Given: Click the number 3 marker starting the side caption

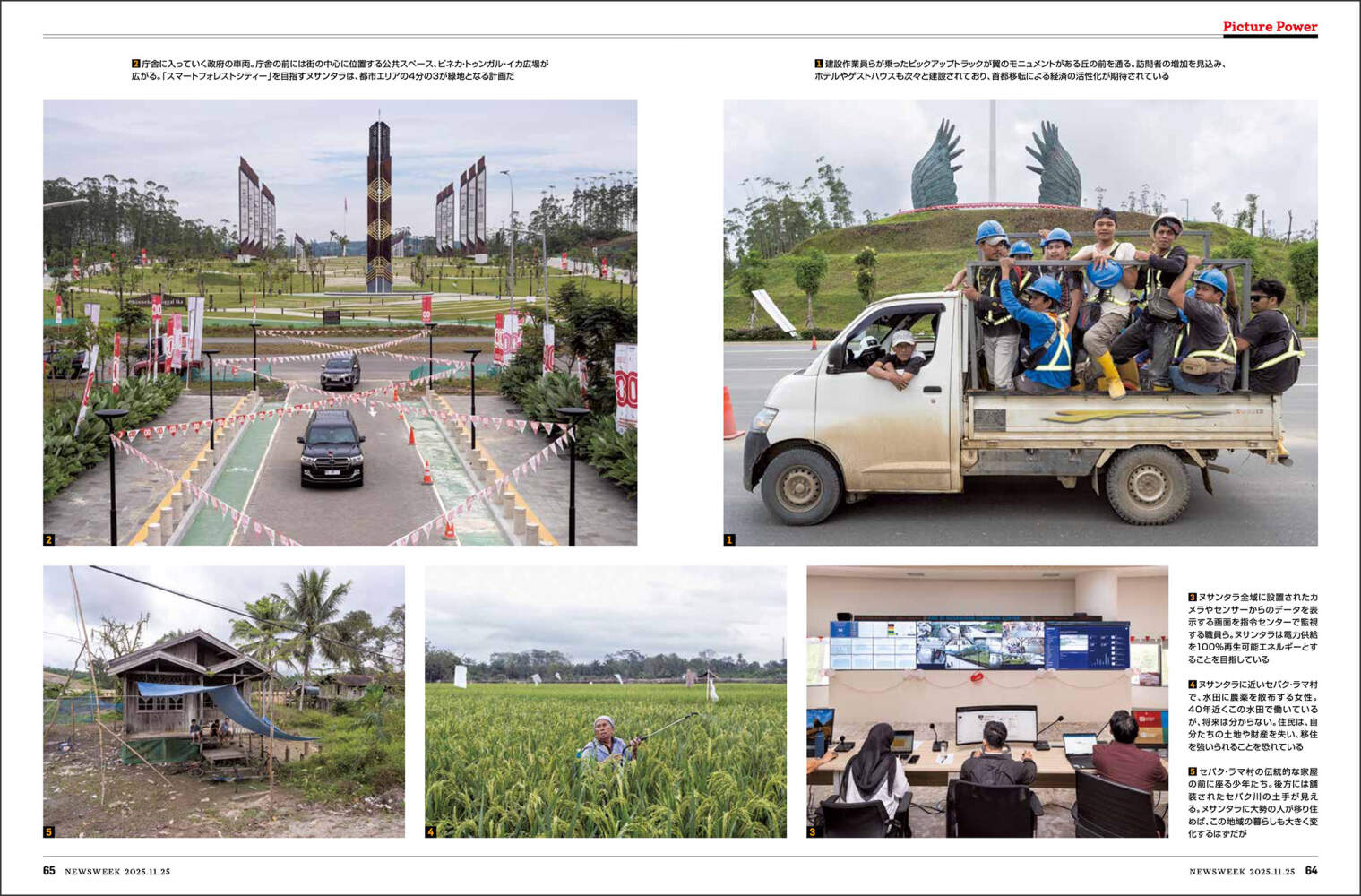Looking at the screenshot, I should pos(1193,598).
